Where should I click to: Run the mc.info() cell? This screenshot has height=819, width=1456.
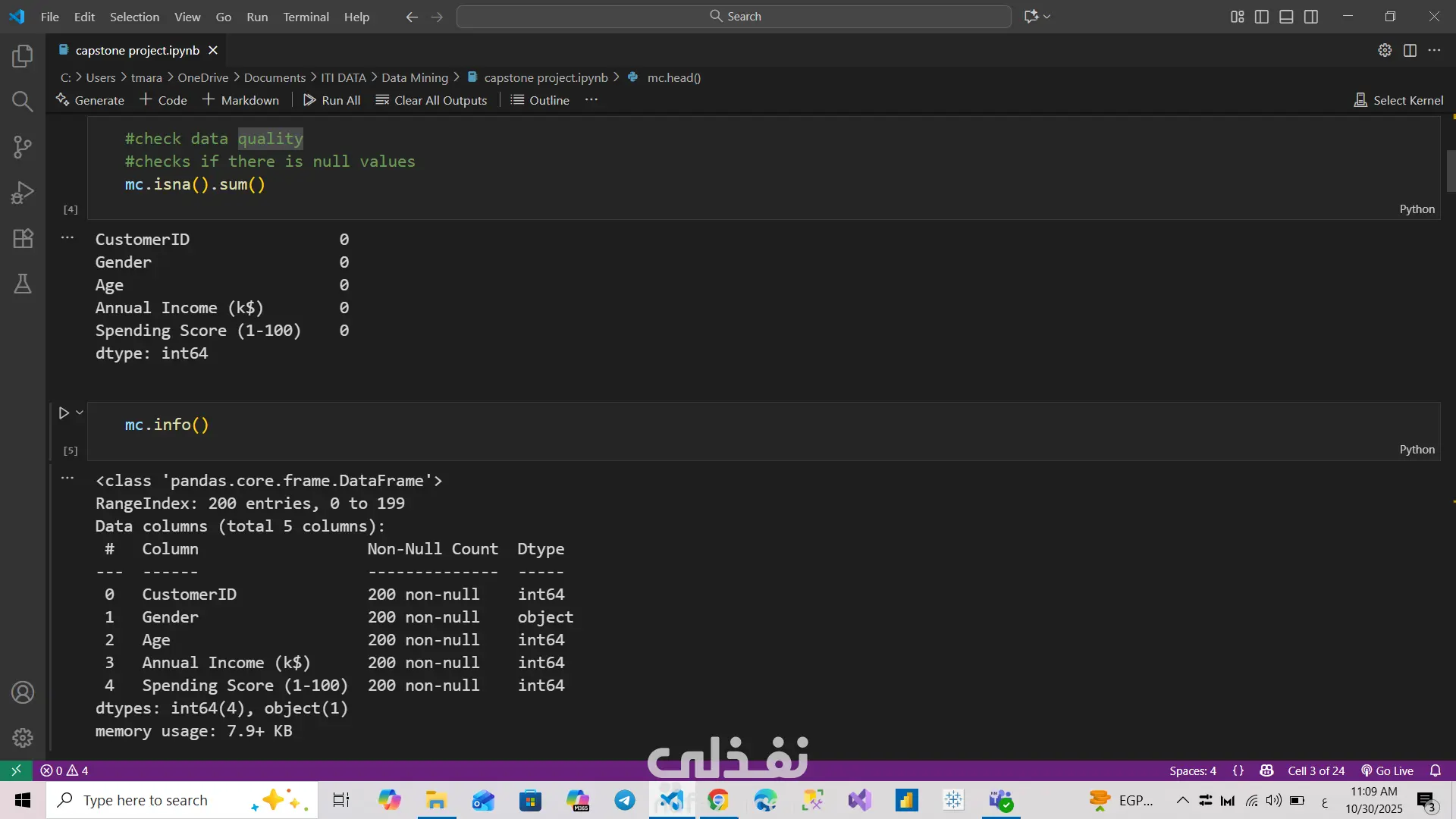pyautogui.click(x=64, y=413)
